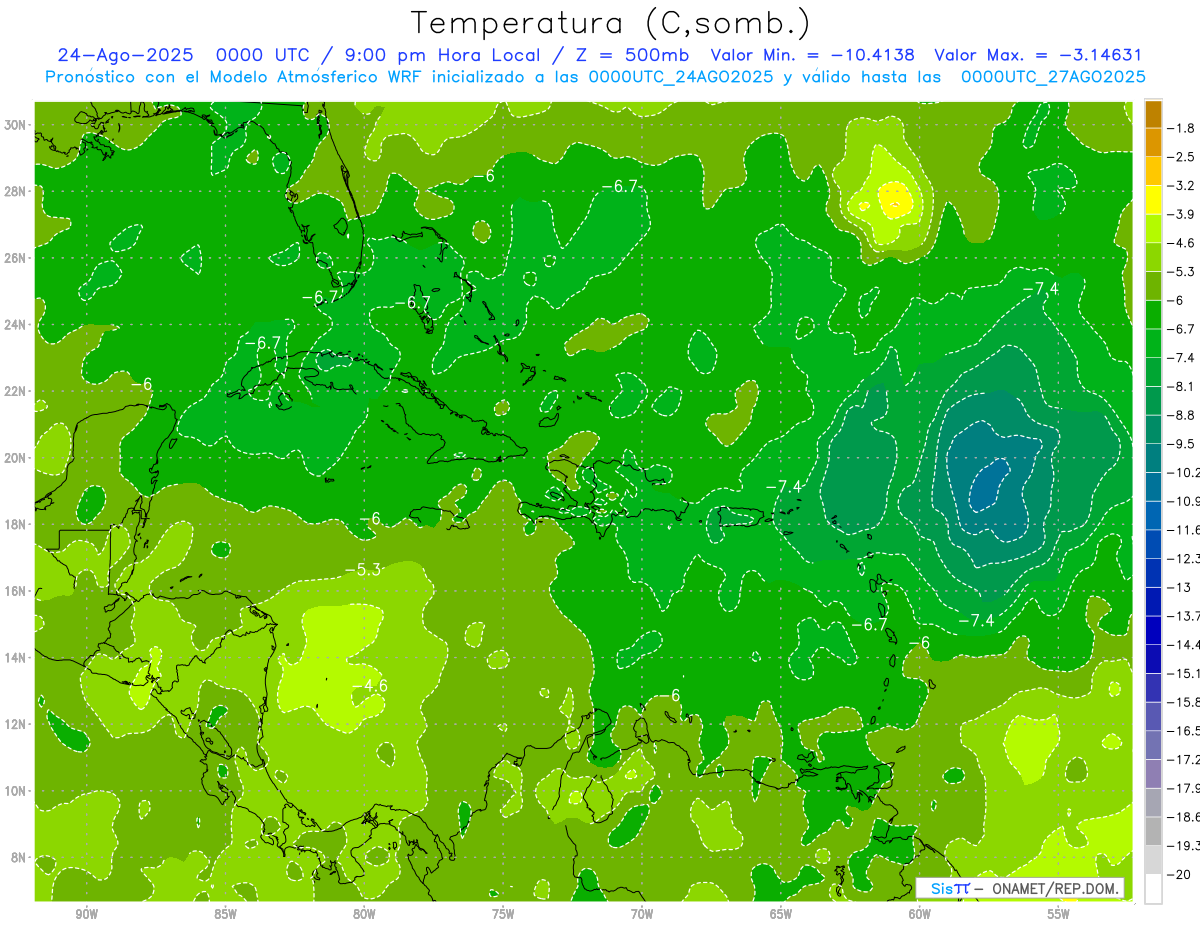Click the '8N' latitude label
1200x927 pixels.
point(18,858)
